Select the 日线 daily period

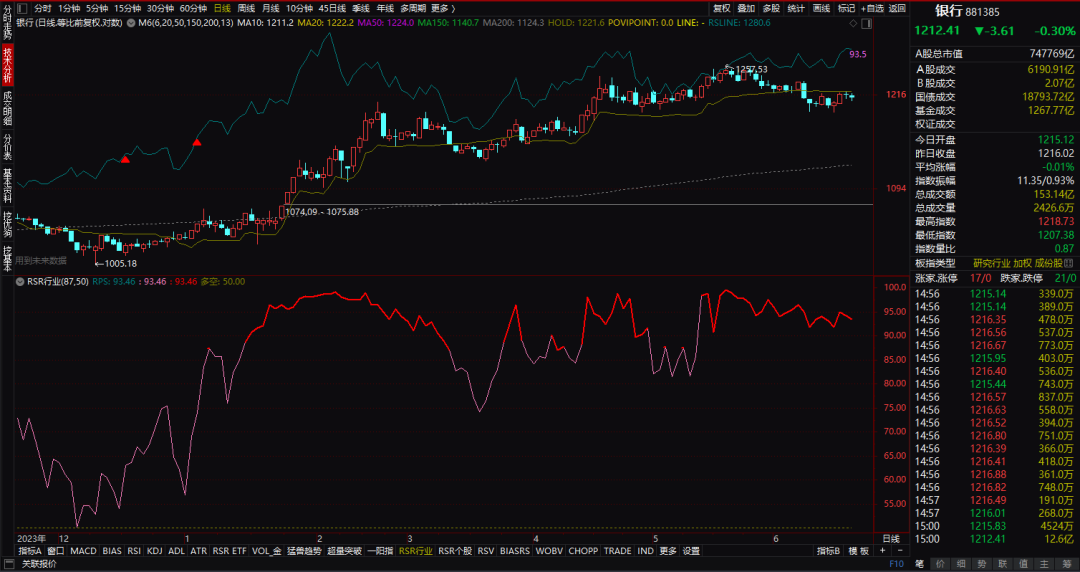[x=222, y=8]
